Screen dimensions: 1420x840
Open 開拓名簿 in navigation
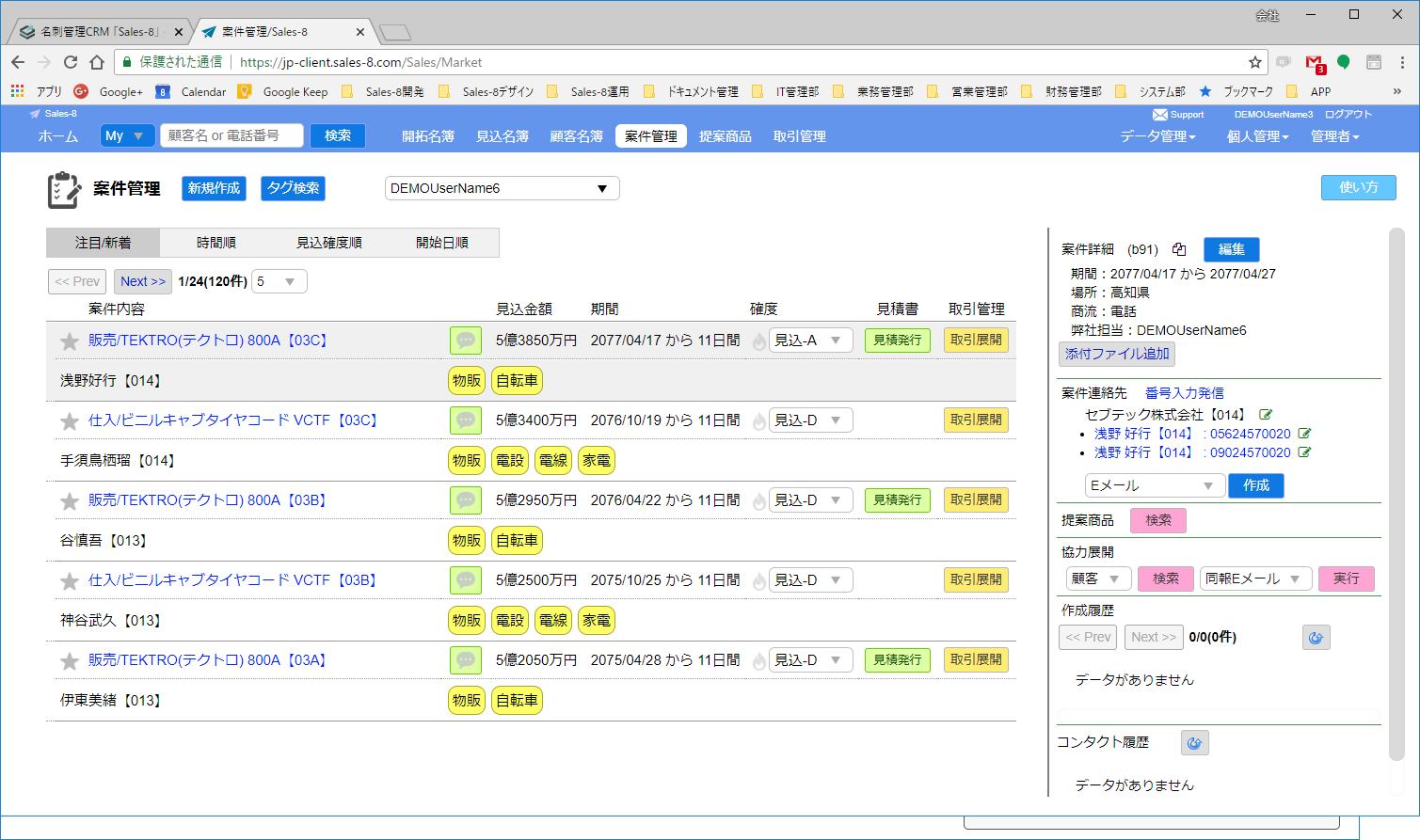428,136
